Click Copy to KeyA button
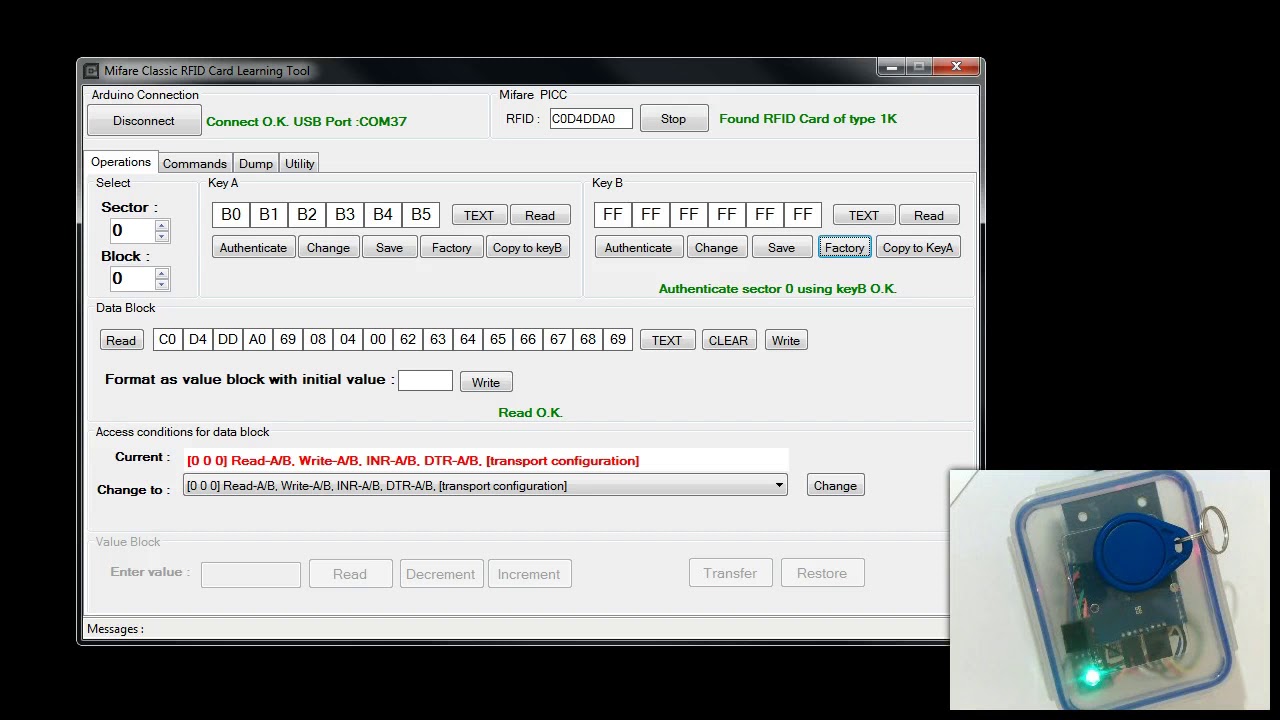 tap(918, 248)
